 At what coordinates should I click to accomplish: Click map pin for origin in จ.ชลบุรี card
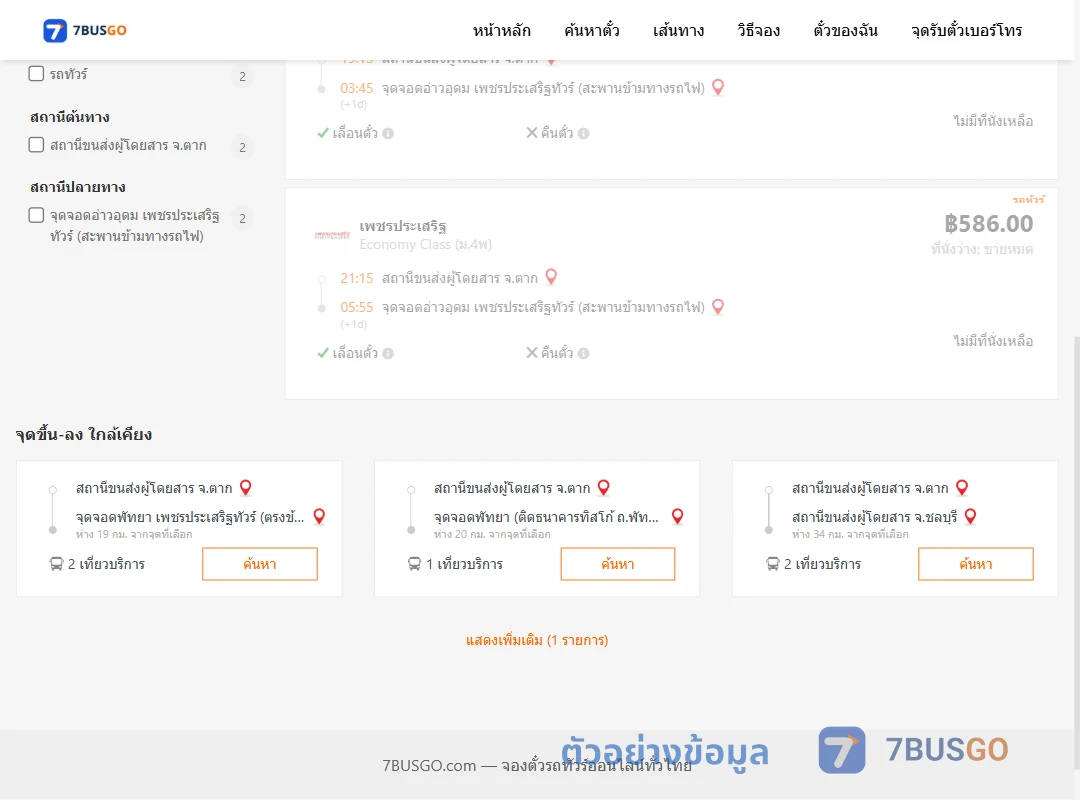(962, 488)
